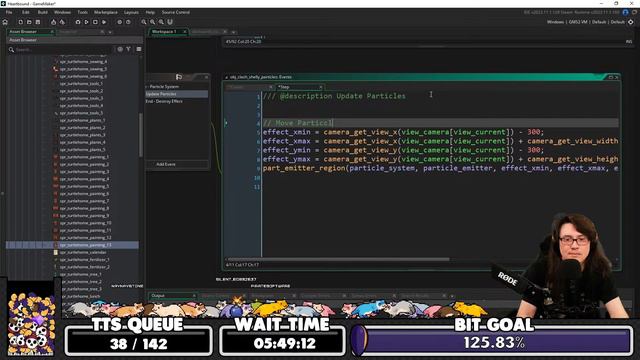
Task: Select spr_turtlehome_calendar asset
Action: coord(83,252)
